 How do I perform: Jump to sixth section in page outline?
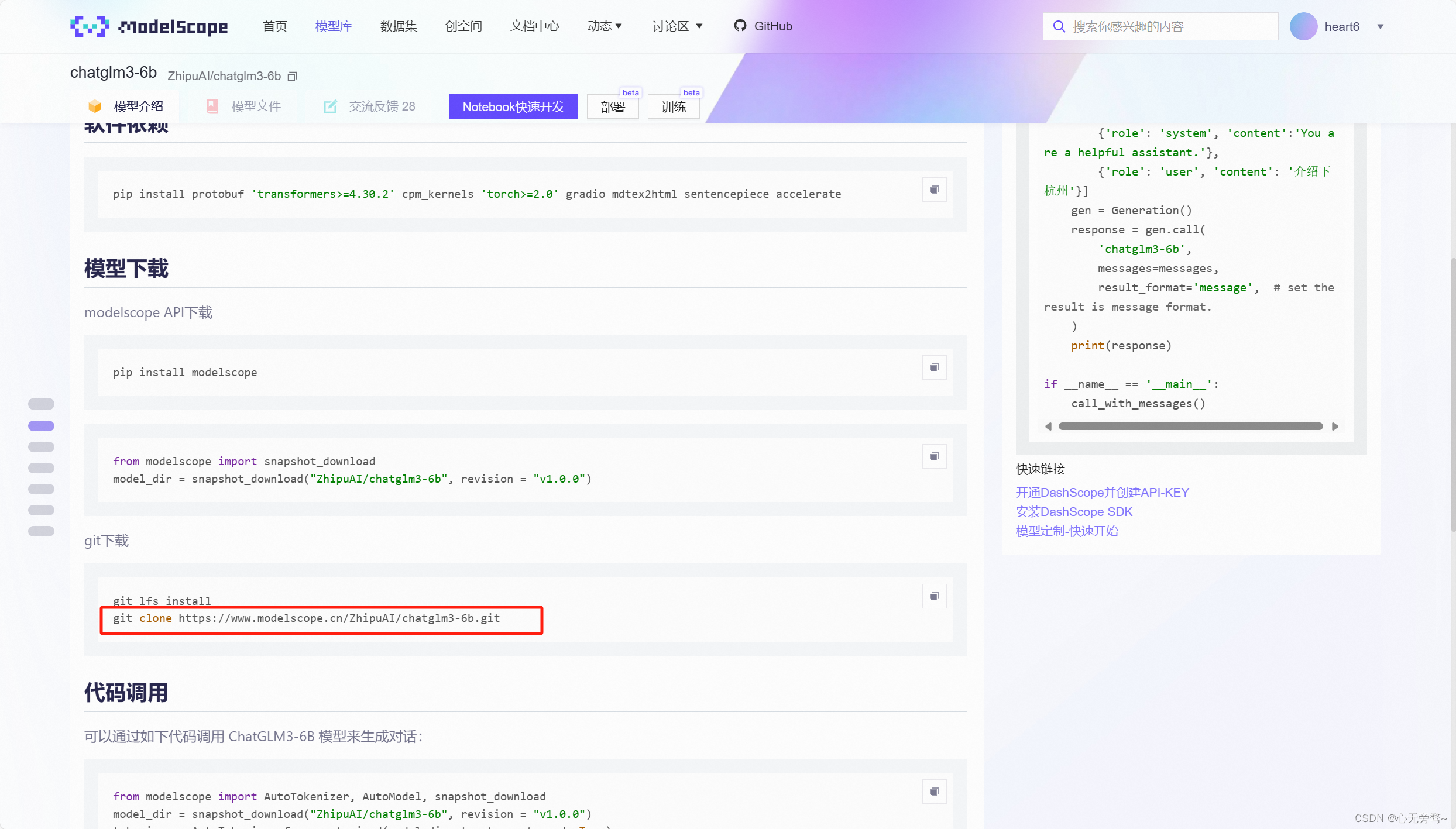41,510
